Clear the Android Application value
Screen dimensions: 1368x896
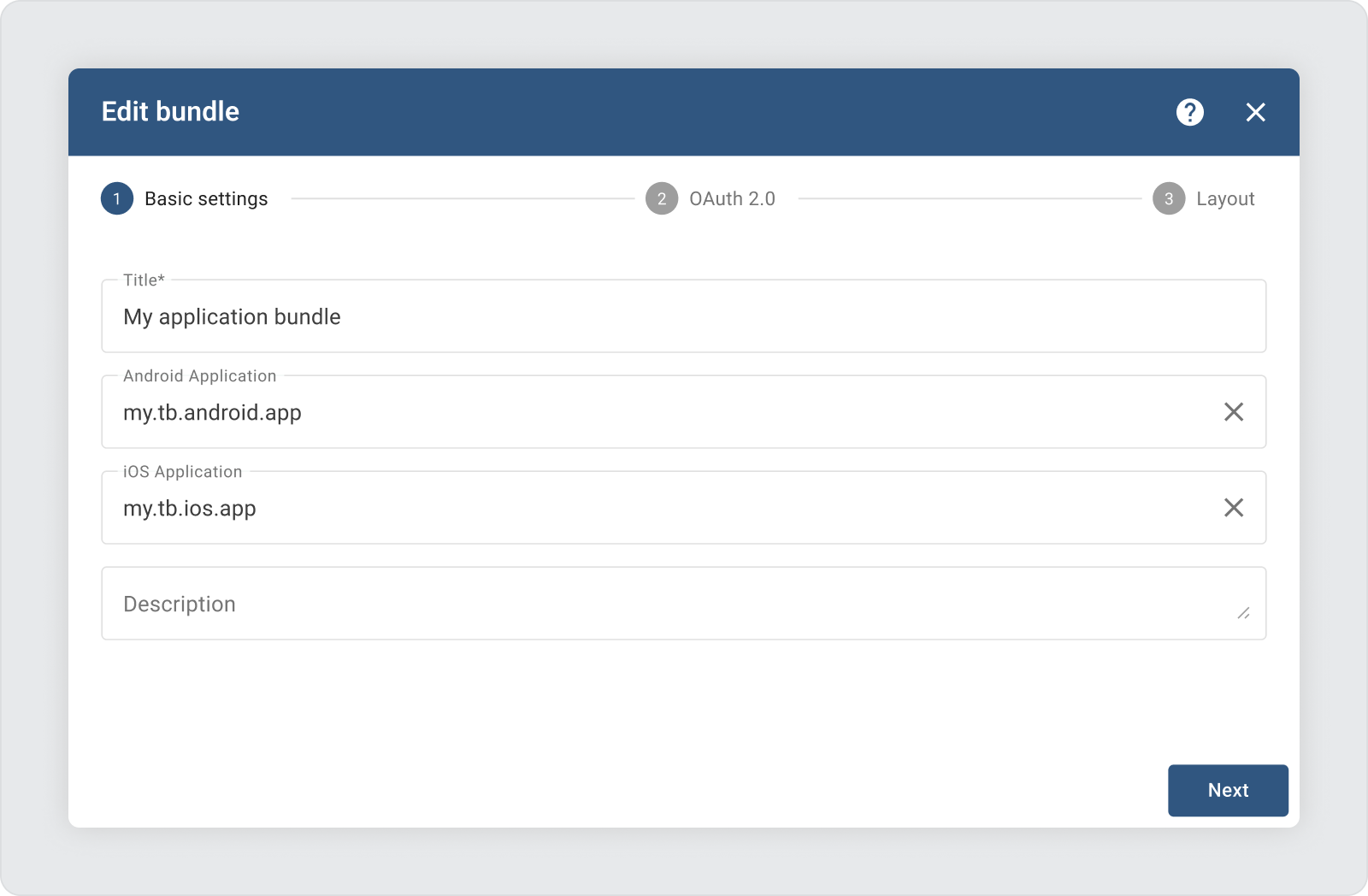click(1233, 412)
